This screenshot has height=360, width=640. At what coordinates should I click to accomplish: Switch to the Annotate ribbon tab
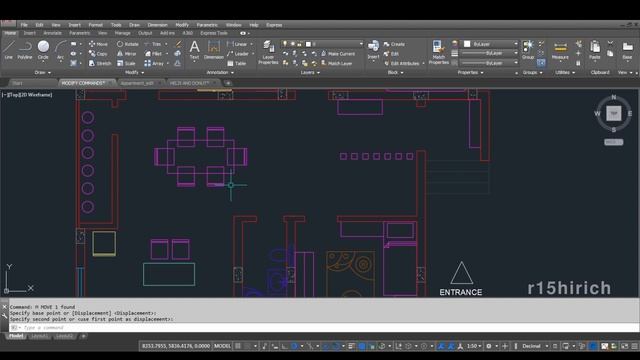52,33
